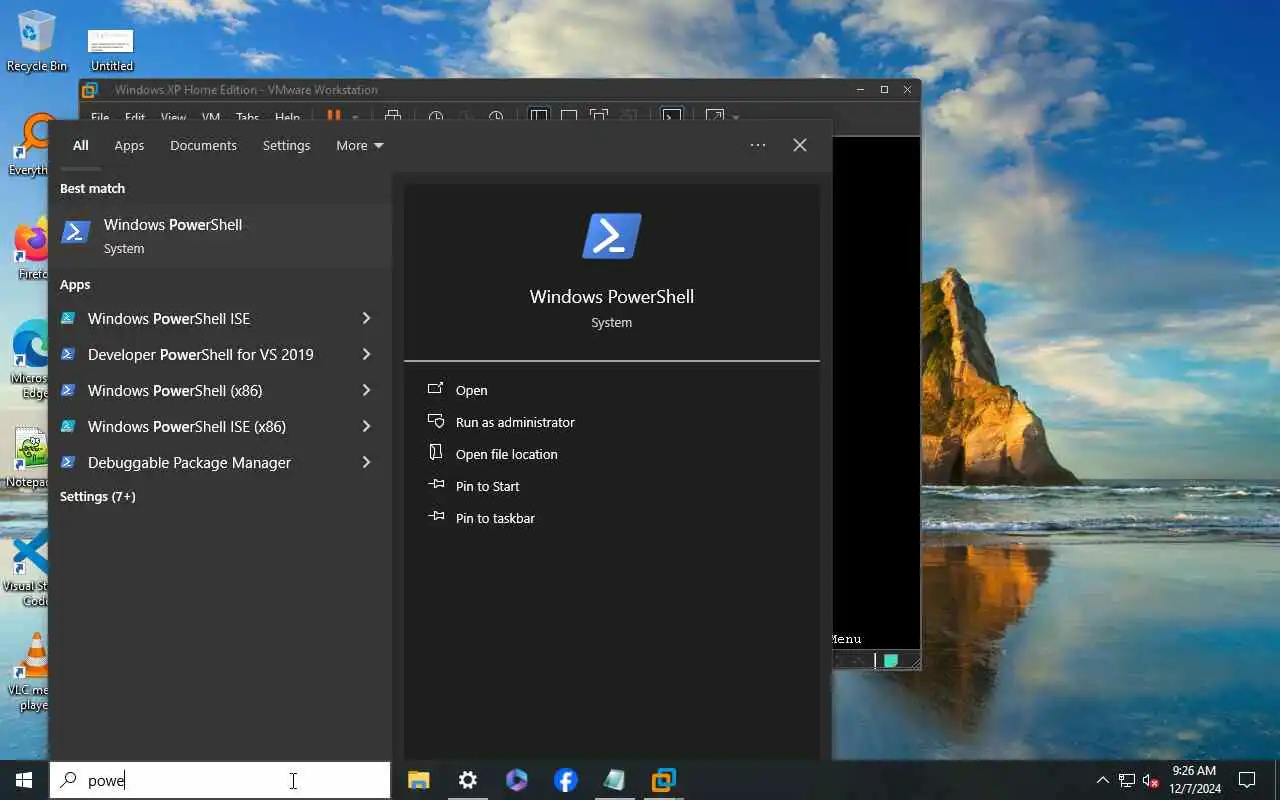
Task: Select the Windows PowerShell ISE result
Action: [203, 318]
